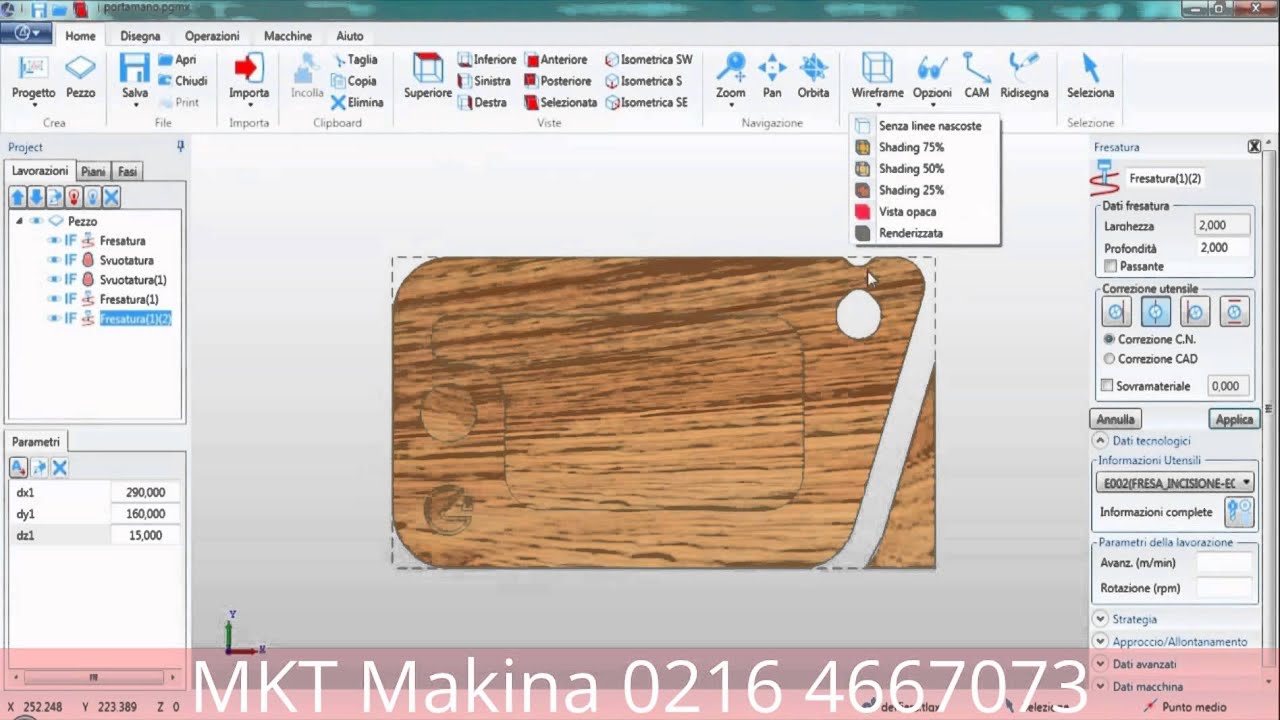This screenshot has height=720, width=1280.
Task: Click Copia in Clipboard group
Action: [354, 81]
